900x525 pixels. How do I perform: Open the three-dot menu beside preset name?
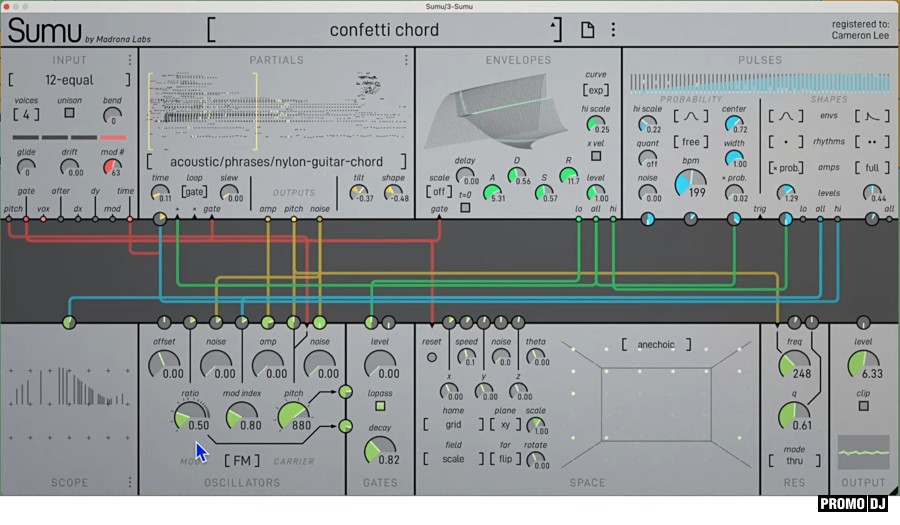coord(613,30)
